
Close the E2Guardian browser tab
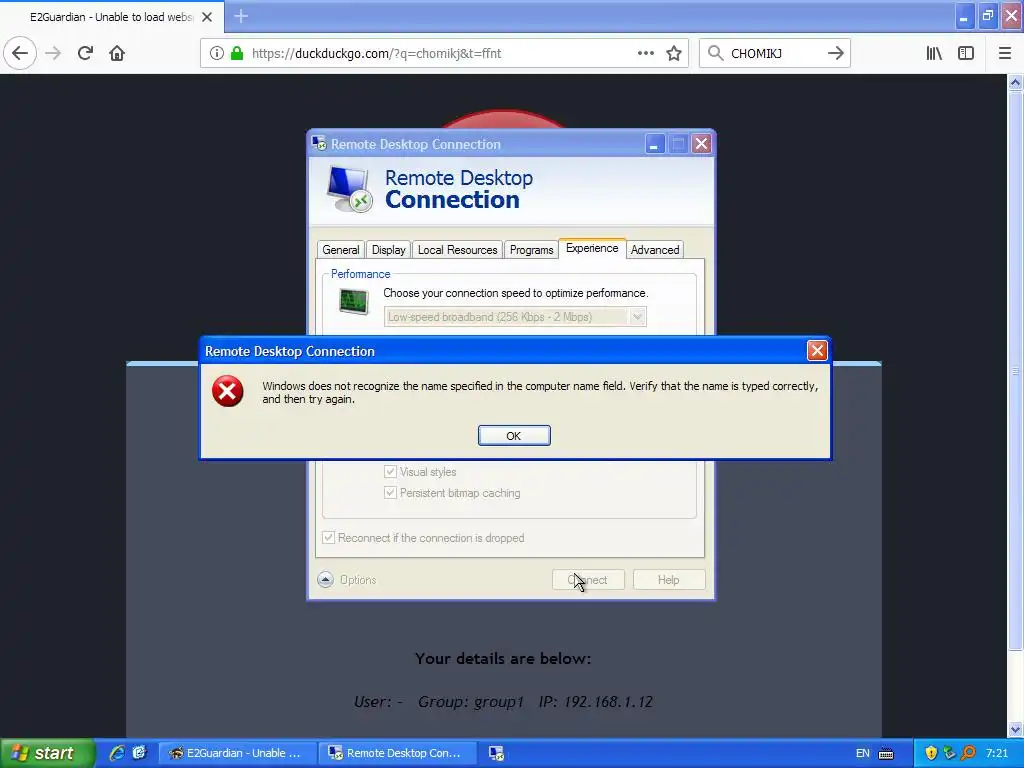coord(207,17)
